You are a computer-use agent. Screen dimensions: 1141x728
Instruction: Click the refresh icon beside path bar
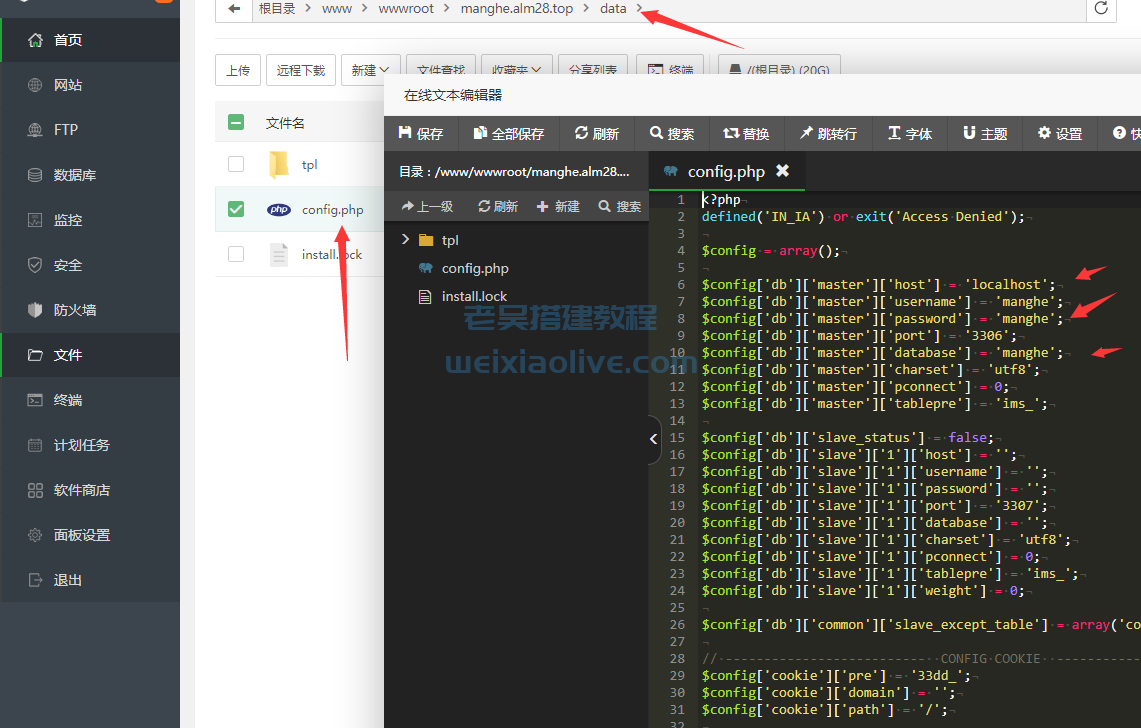[x=1102, y=9]
